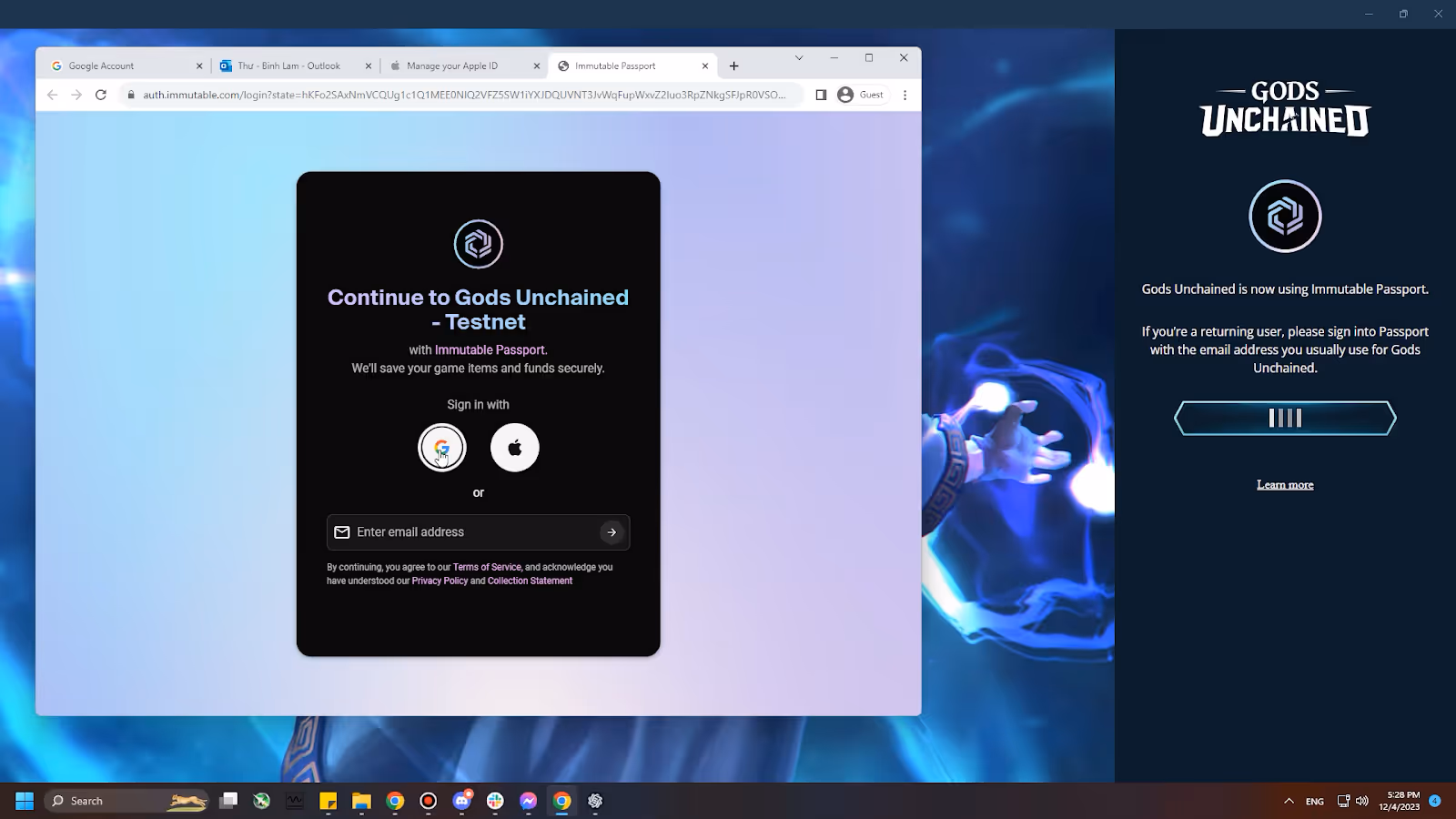Close the Google Account tab
The image size is (1456, 819).
(x=199, y=66)
